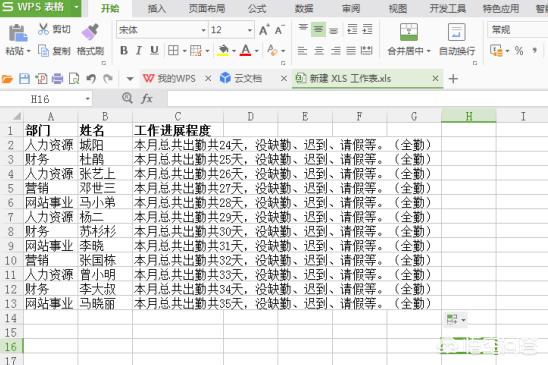Click the font color red A swatch
Screen dimensions: 548x365
[x=246, y=51]
